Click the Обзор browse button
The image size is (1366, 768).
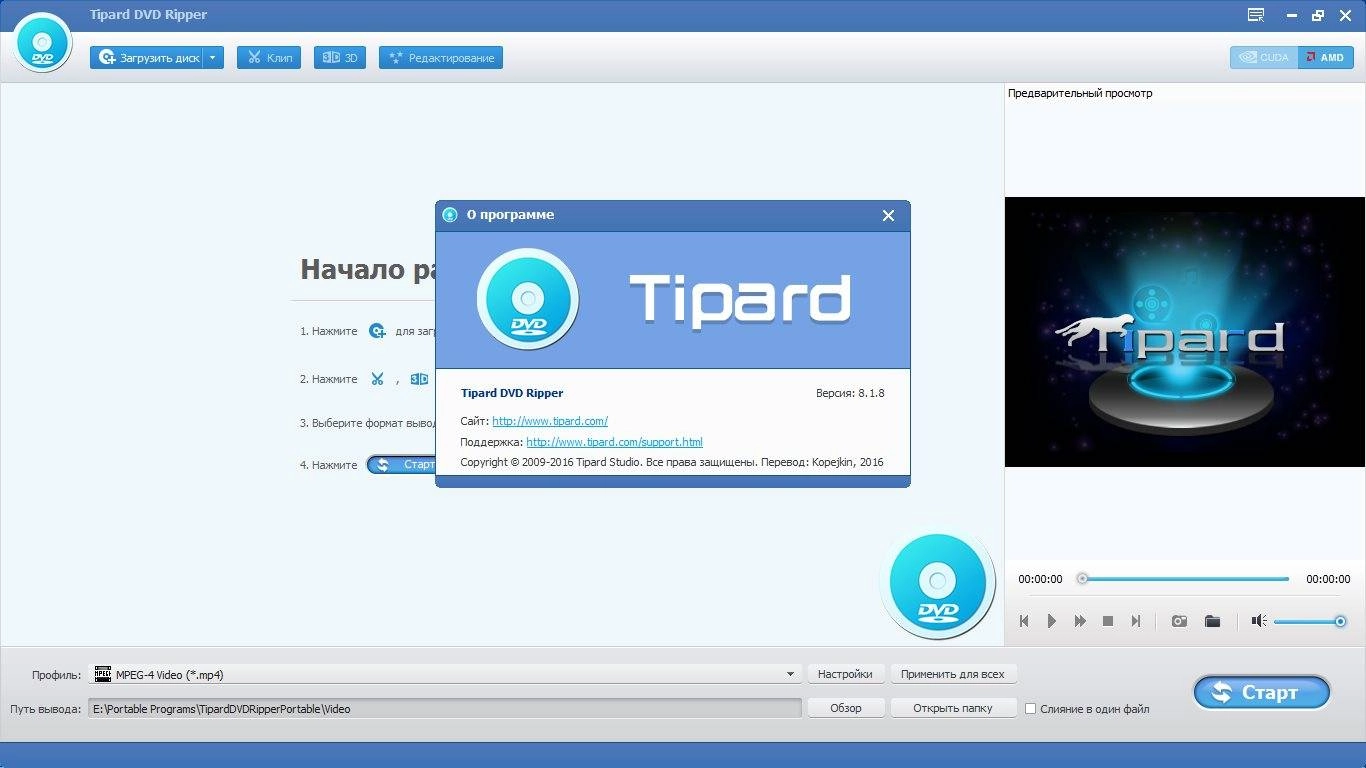[x=845, y=708]
